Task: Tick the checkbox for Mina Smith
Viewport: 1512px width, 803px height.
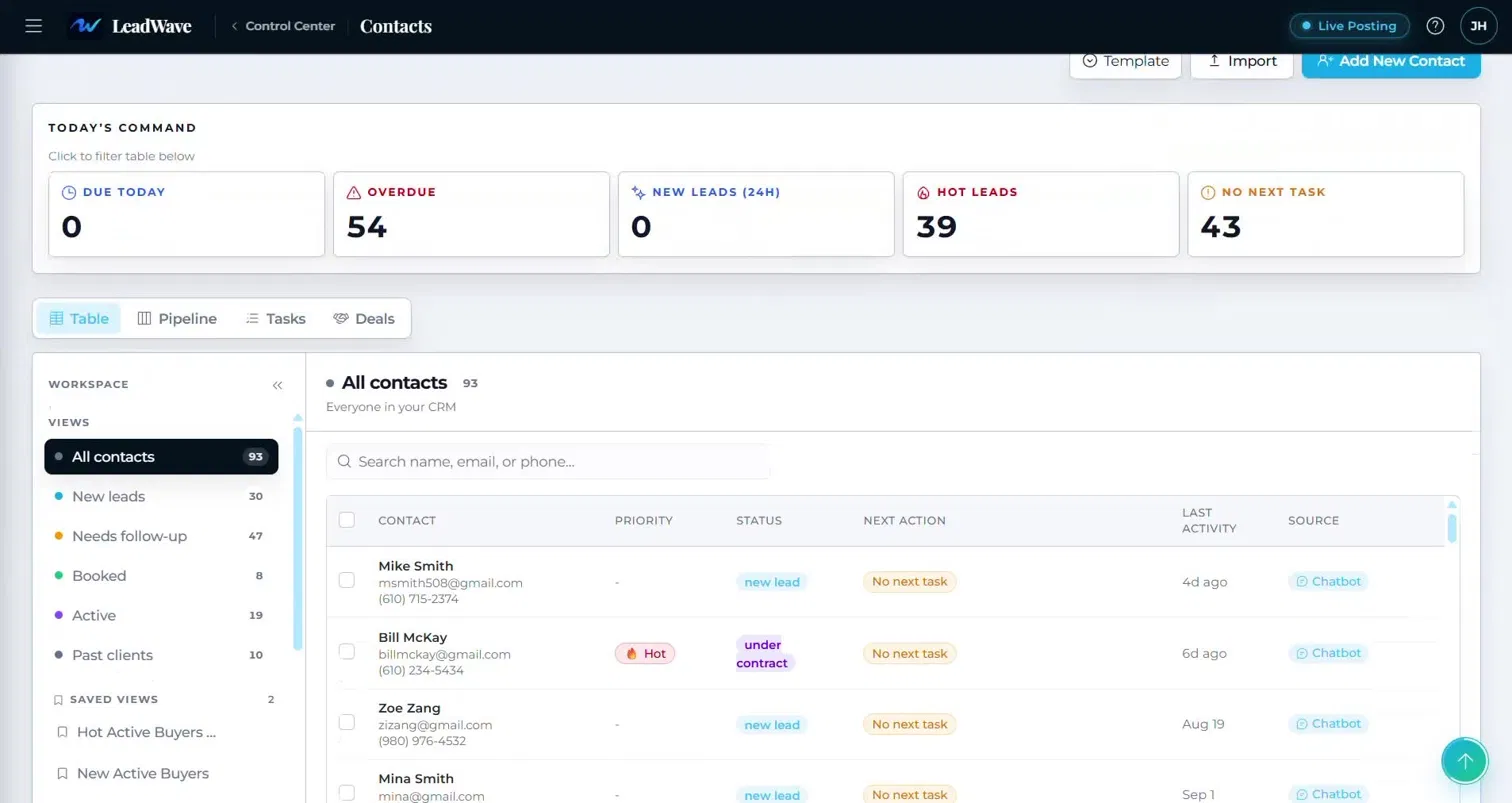Action: coord(347,792)
